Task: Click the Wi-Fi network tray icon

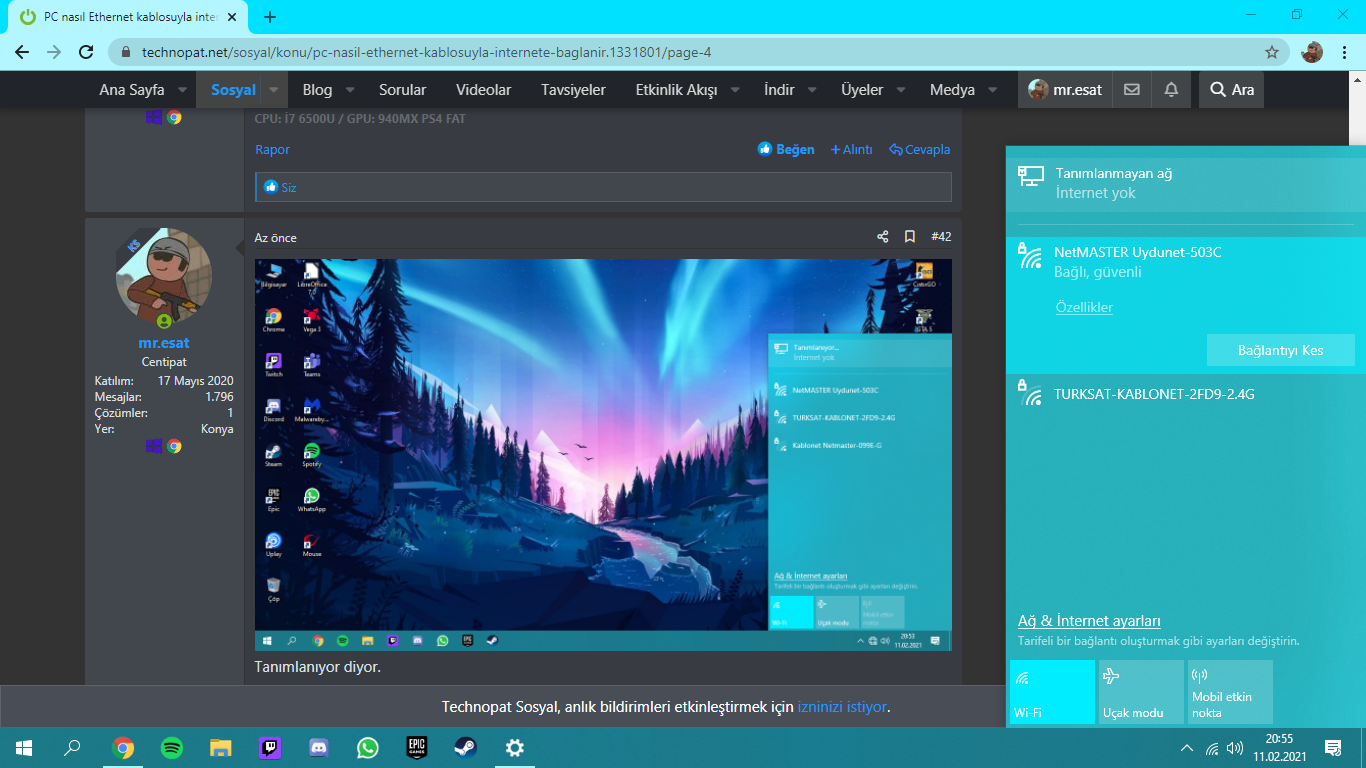Action: [1212, 748]
